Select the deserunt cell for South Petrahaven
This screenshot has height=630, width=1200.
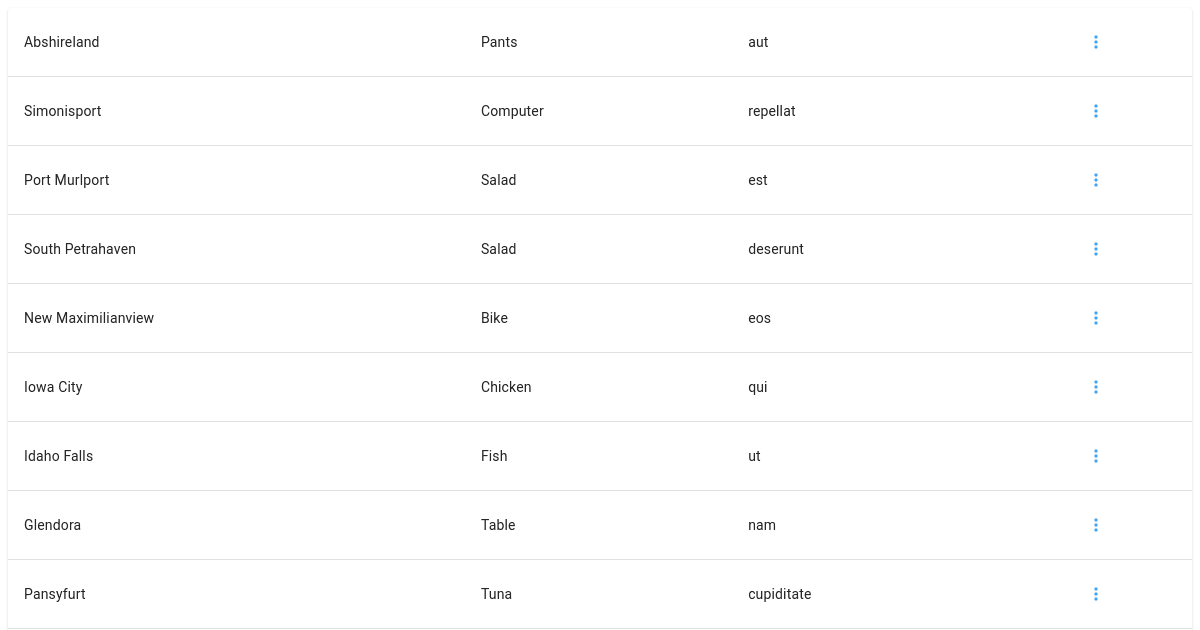tap(776, 249)
